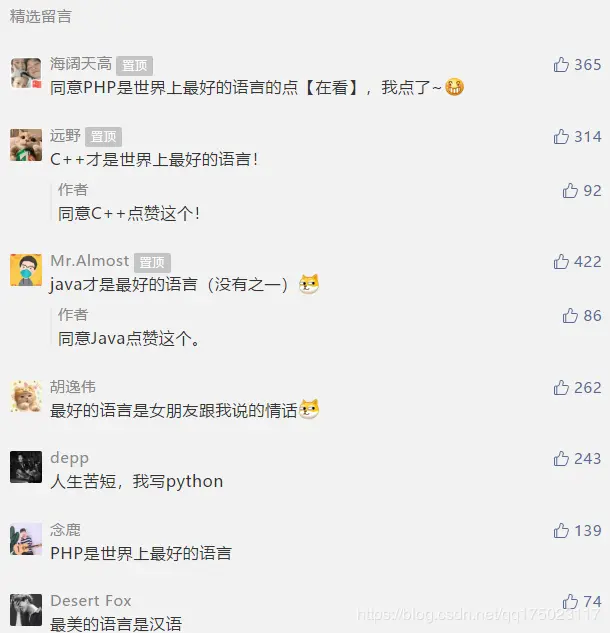Like depp's python comment
610x633 pixels.
(561, 459)
